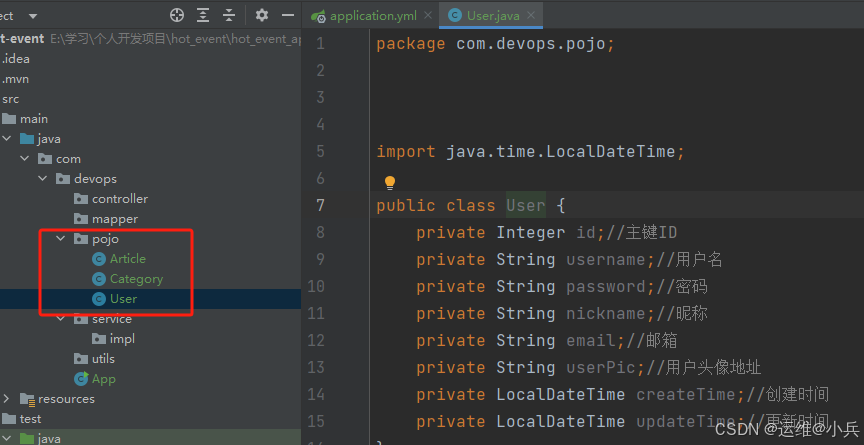Image resolution: width=864 pixels, height=445 pixels.
Task: Click the Category class icon
Action: (99, 279)
